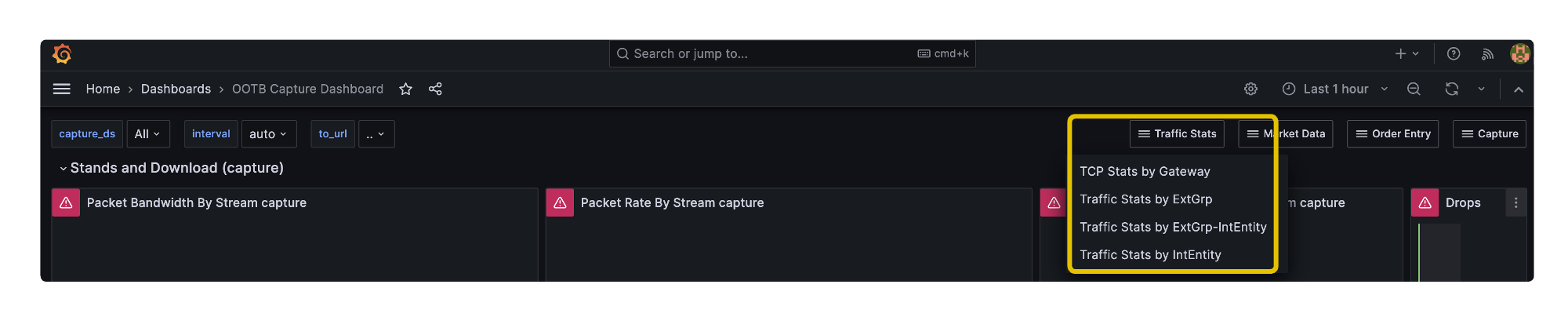Viewport: 1568px width, 317px height.
Task: Select TCP Stats by Gateway
Action: tap(1145, 171)
